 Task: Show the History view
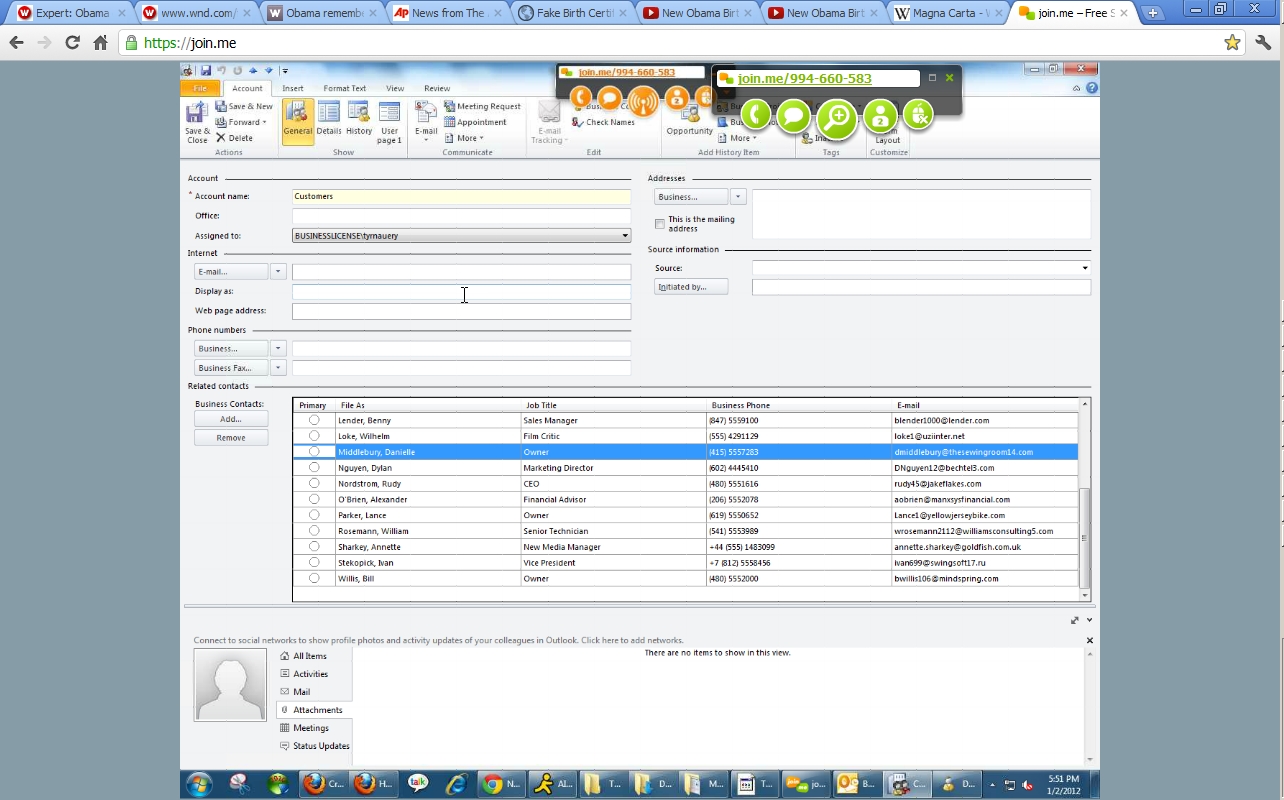pyautogui.click(x=359, y=119)
